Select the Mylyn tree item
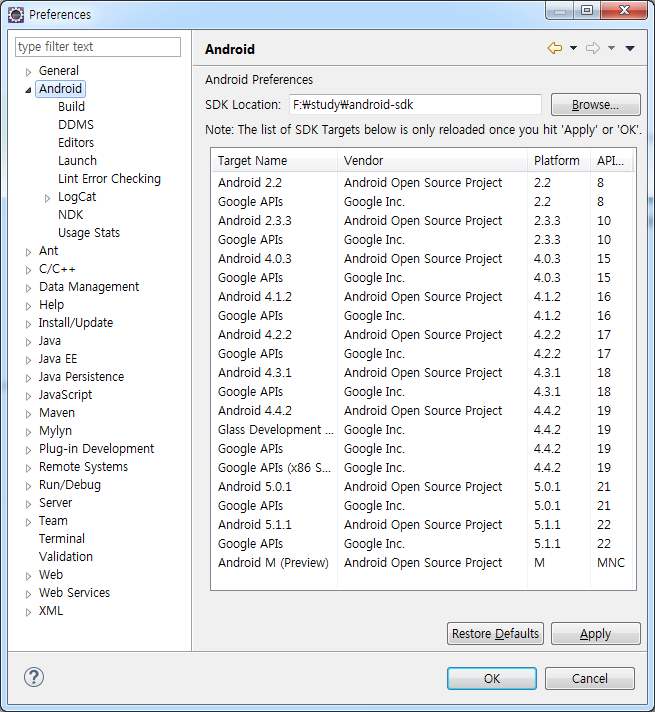The image size is (655, 712). click(x=55, y=431)
